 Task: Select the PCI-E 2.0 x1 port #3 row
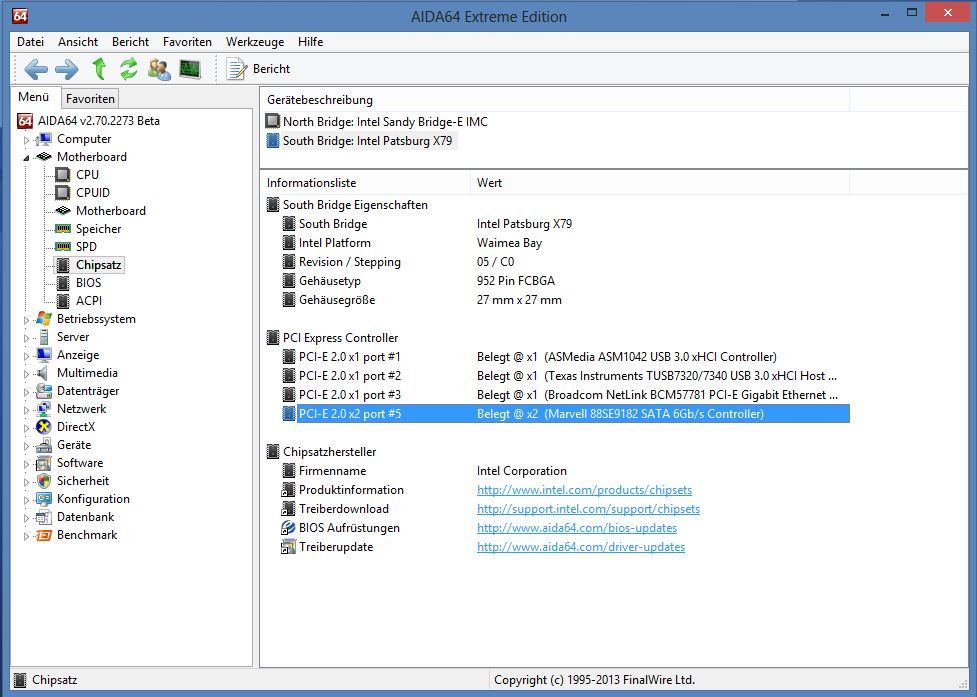coord(565,395)
